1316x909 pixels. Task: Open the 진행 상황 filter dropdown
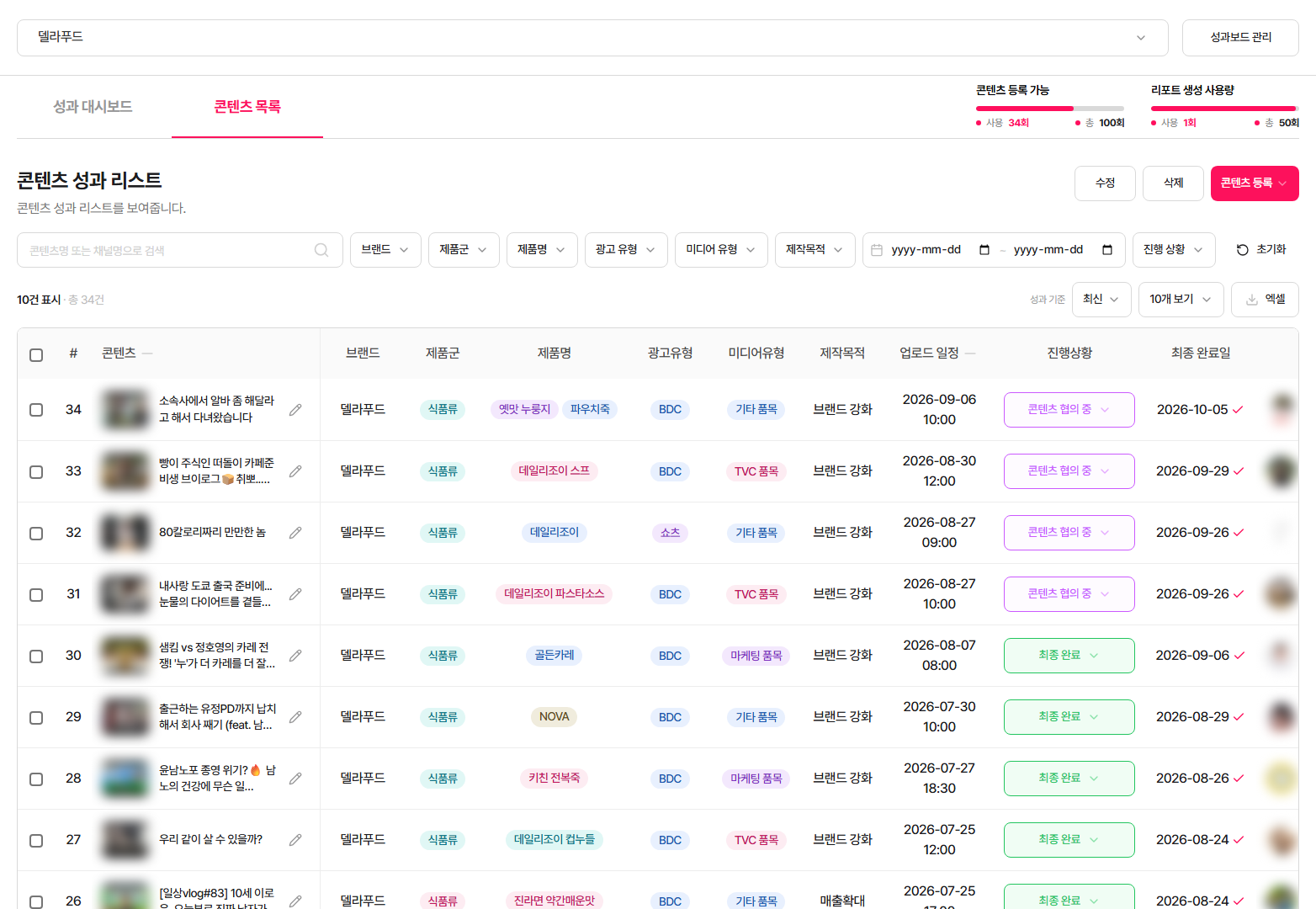point(1174,250)
